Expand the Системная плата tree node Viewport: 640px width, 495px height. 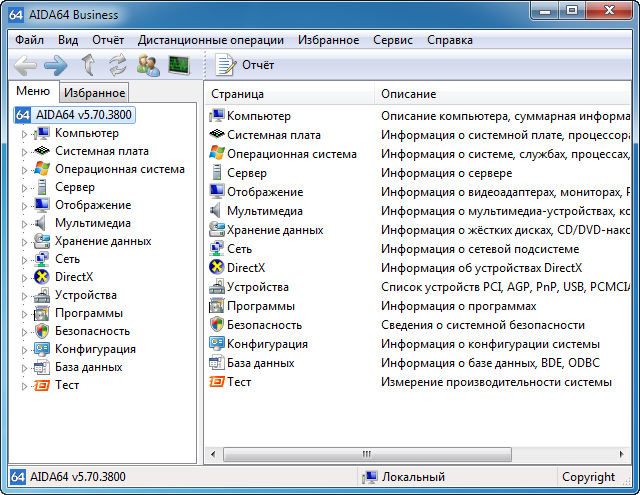(x=25, y=151)
